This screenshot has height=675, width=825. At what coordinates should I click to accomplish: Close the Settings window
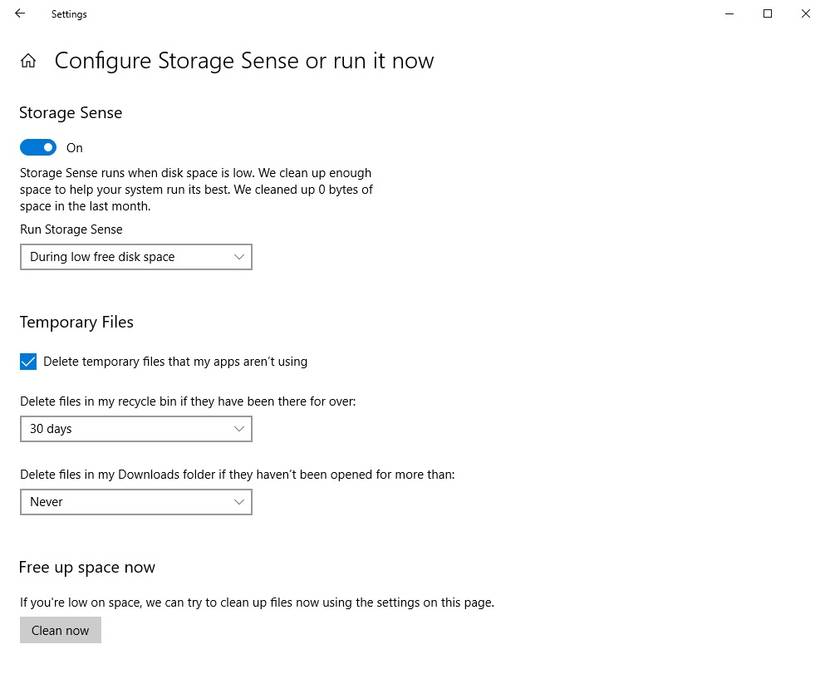click(x=805, y=14)
